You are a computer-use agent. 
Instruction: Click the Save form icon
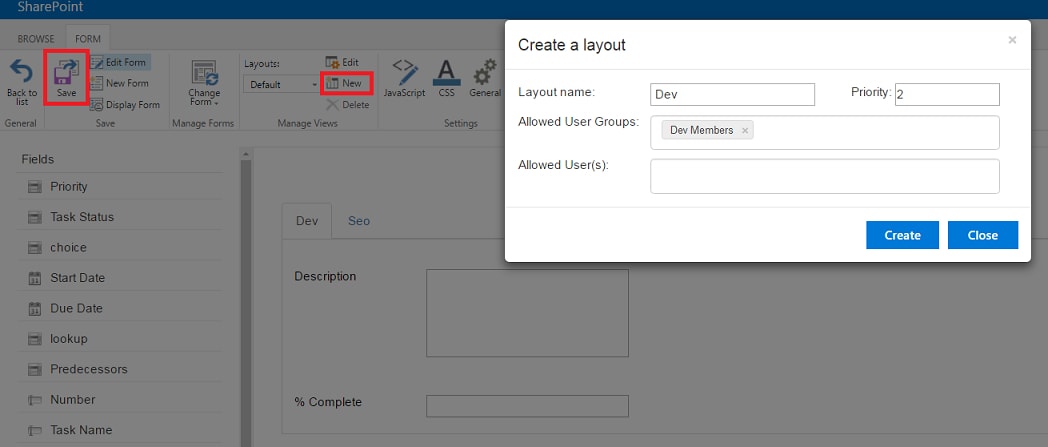pos(66,71)
